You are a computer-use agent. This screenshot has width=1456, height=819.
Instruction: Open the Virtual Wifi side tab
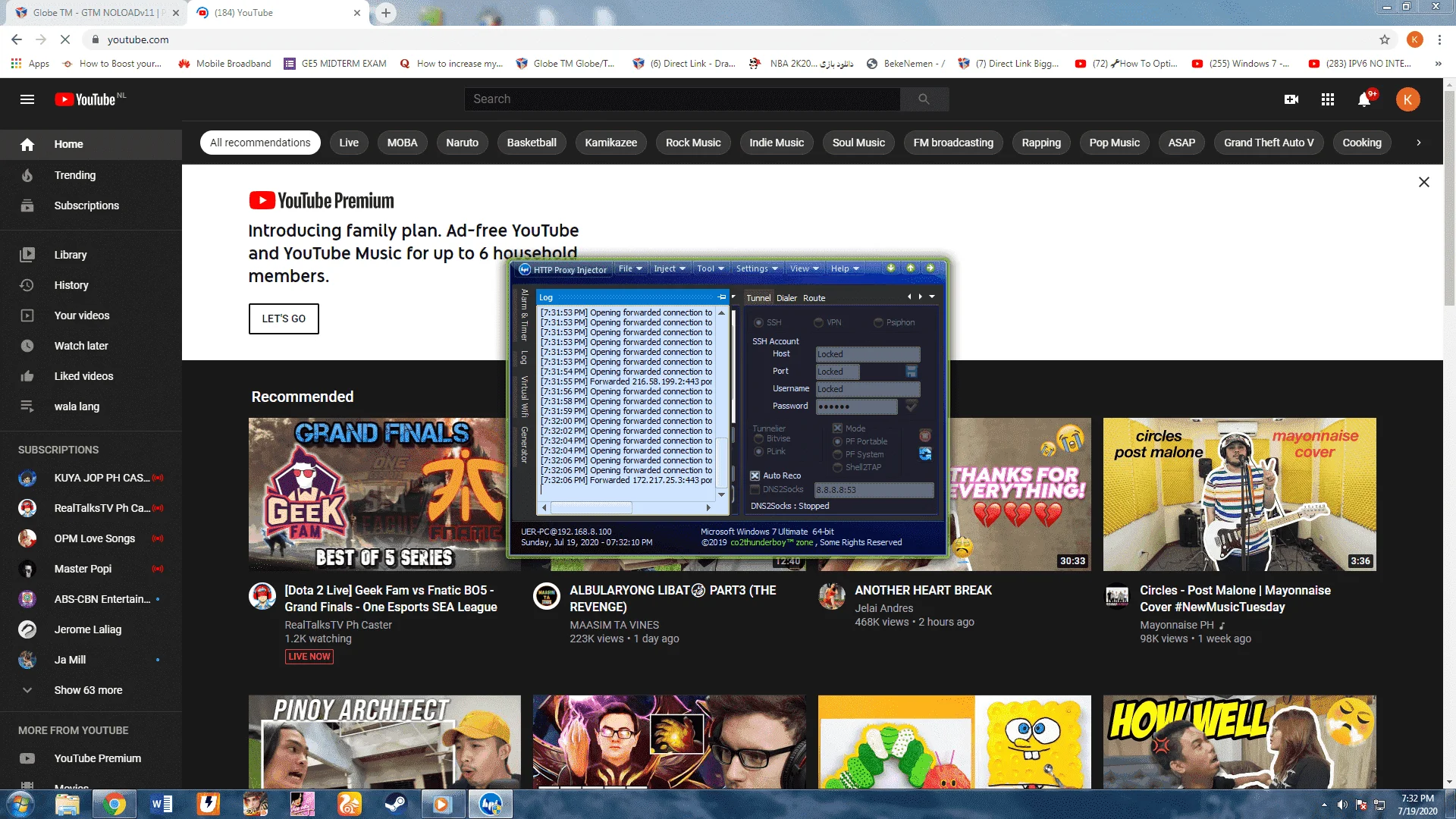(524, 397)
